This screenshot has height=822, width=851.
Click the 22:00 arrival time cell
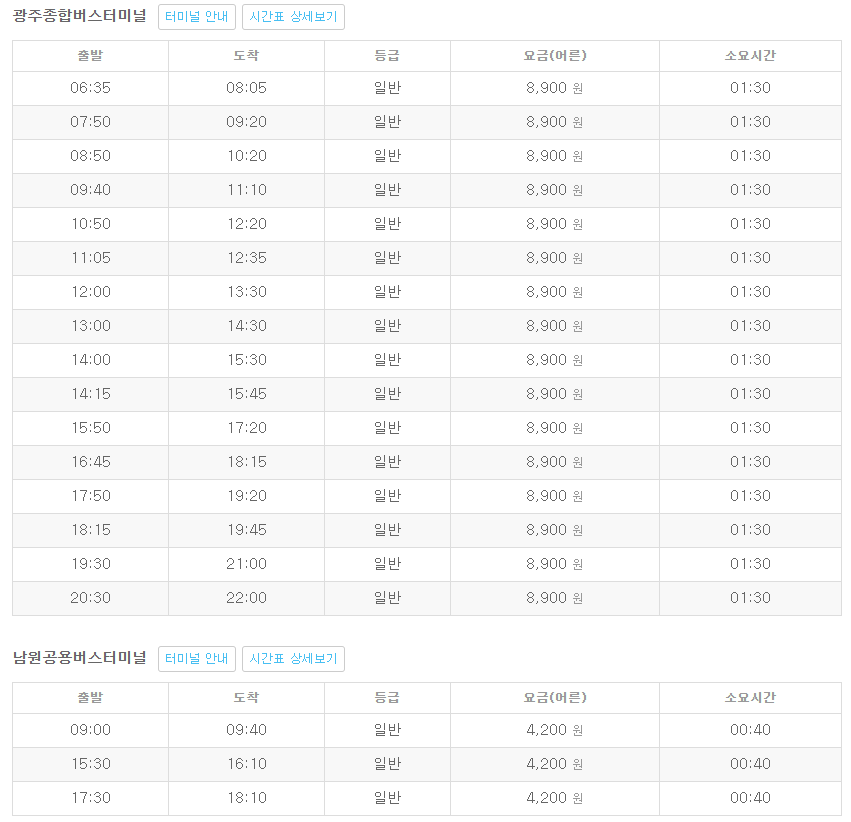(x=246, y=598)
